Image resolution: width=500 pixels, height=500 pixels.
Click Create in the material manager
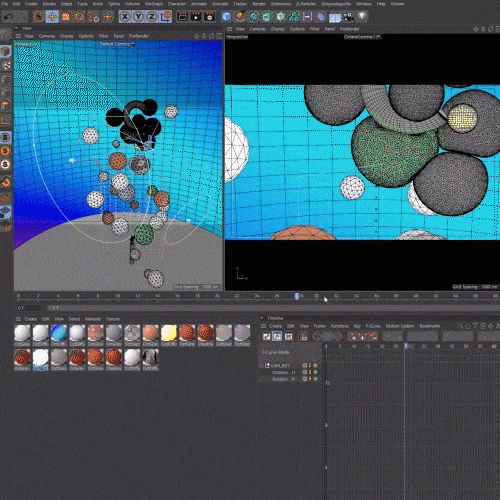point(31,319)
